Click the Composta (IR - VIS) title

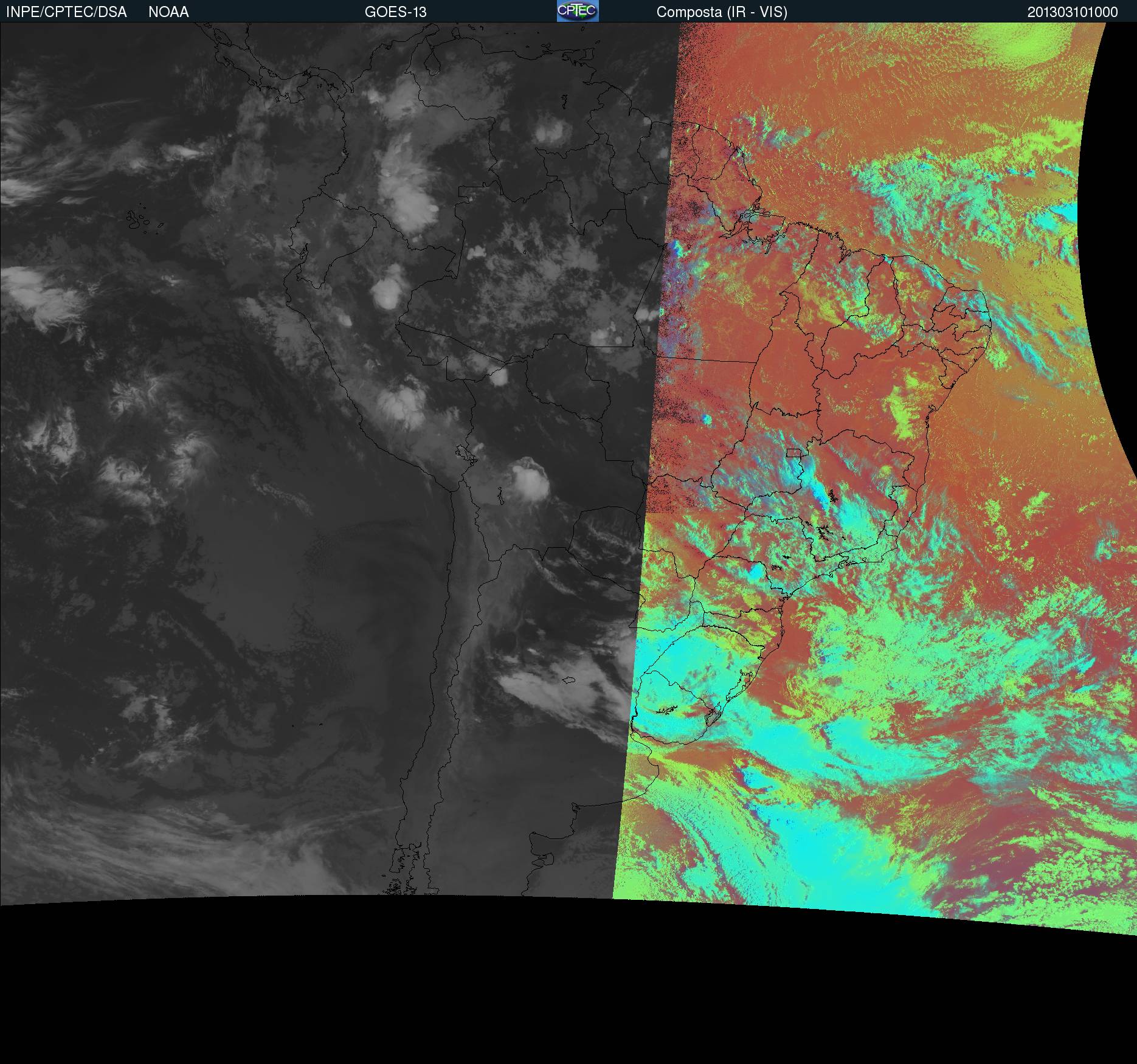[x=722, y=12]
